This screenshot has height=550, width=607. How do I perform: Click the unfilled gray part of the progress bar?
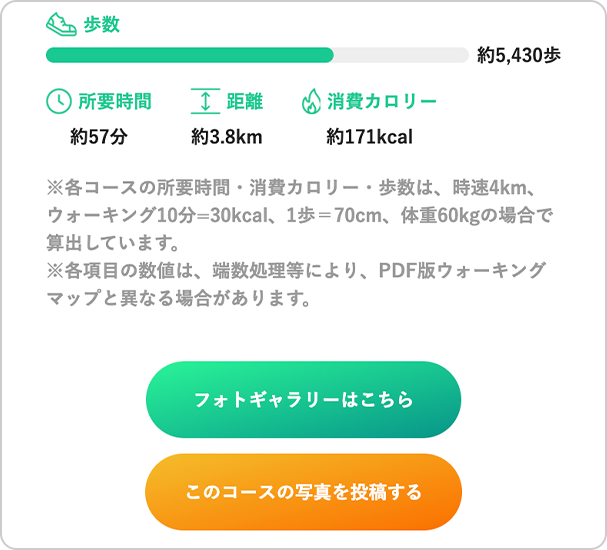pos(400,55)
